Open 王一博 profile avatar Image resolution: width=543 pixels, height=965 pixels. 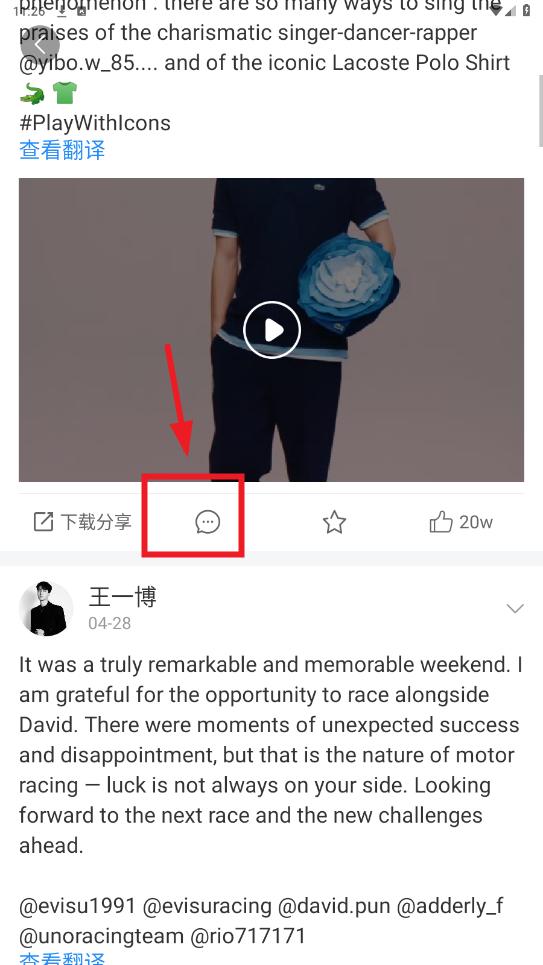[x=46, y=608]
